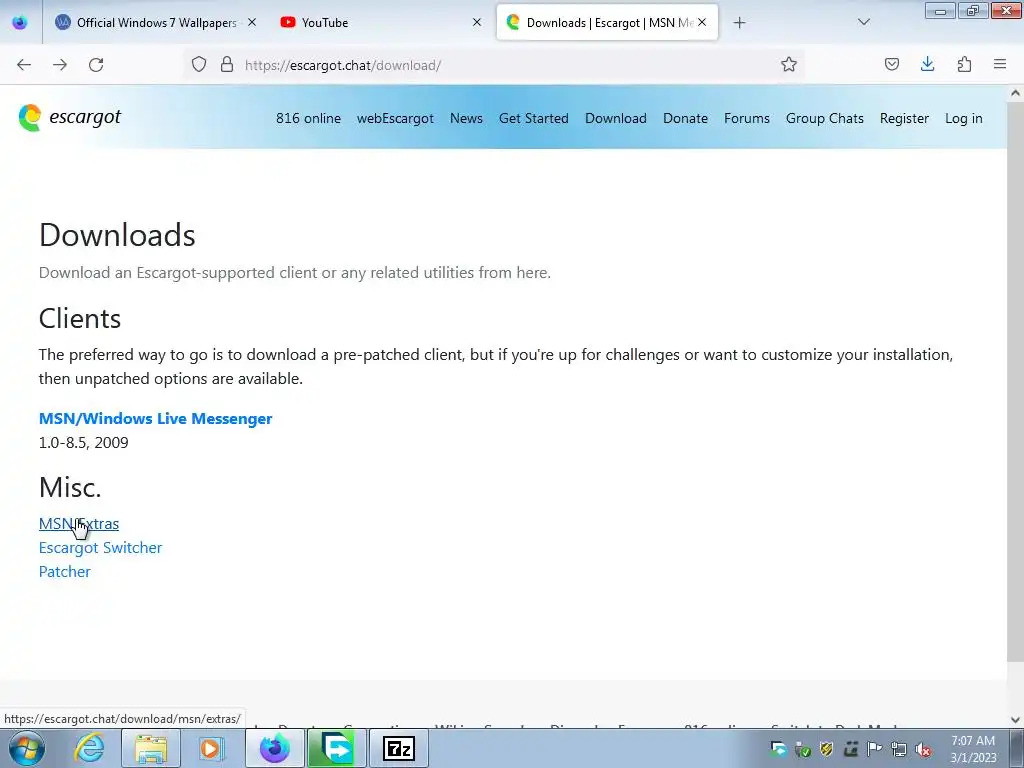The height and width of the screenshot is (768, 1024).
Task: Open Windows Media Player from taskbar
Action: [211, 748]
